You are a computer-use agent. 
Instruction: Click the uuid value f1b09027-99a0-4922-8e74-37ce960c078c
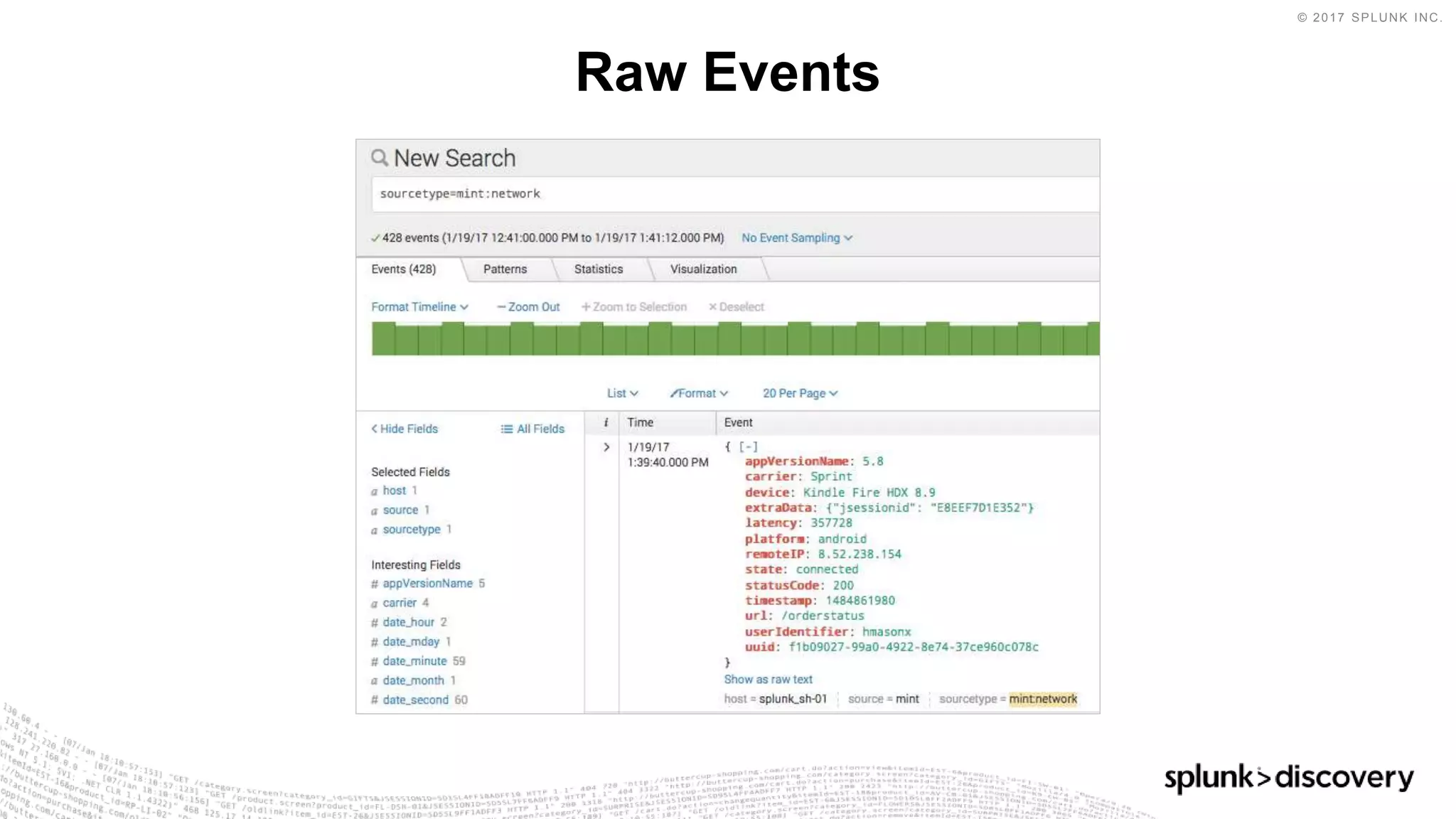point(914,647)
